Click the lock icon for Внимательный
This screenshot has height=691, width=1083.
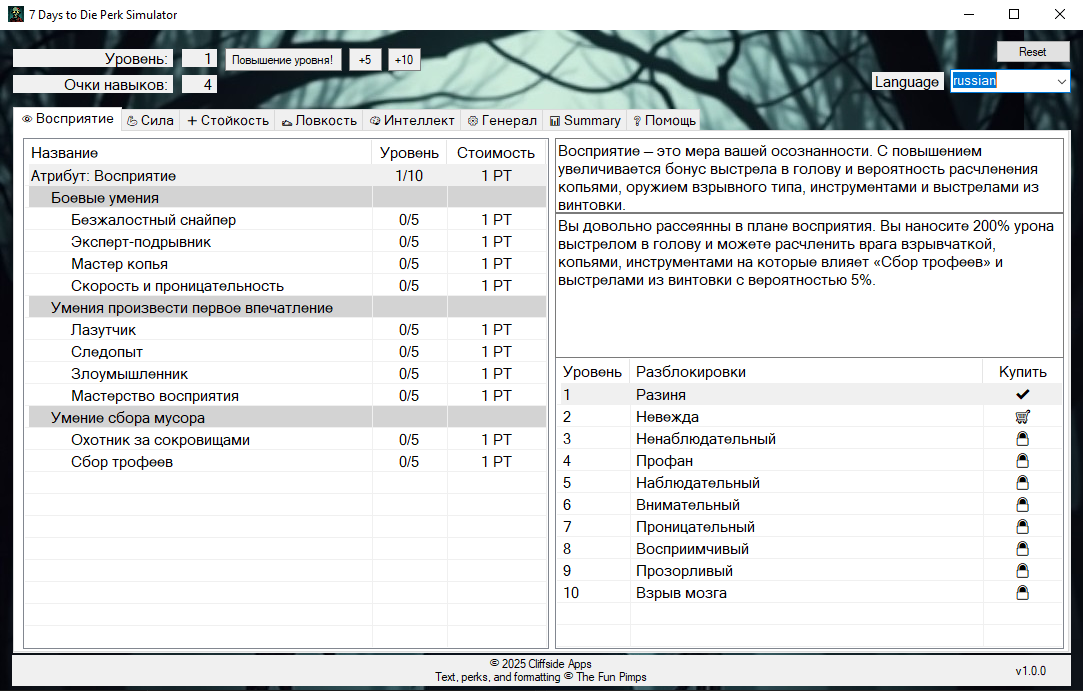1022,505
